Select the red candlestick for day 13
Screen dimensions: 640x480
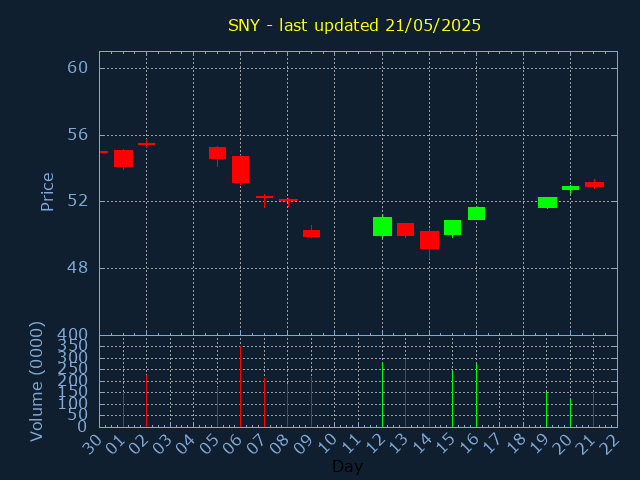click(405, 229)
